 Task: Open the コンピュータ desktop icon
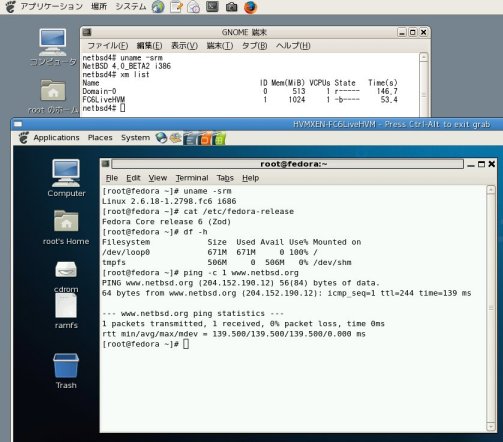53,47
